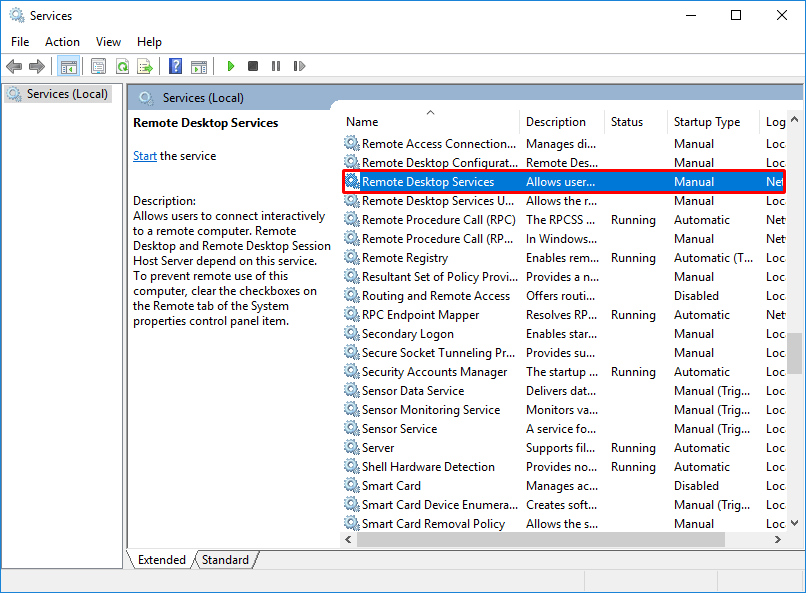Restart the service via the restart icon
806x593 pixels.
(301, 66)
